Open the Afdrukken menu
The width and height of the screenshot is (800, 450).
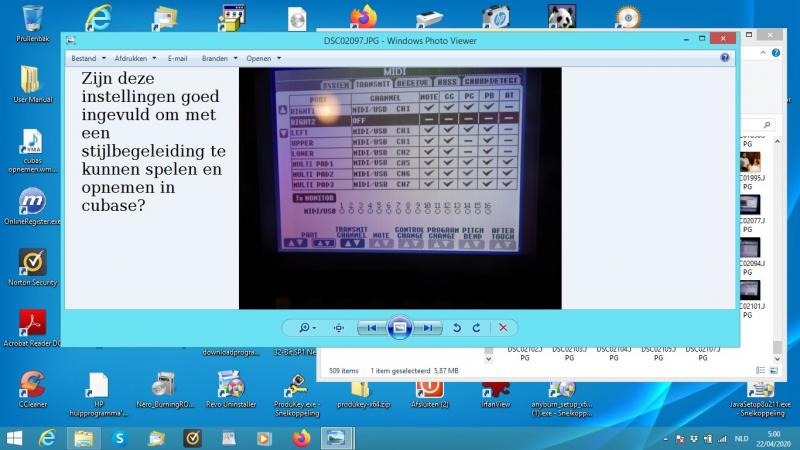tap(135, 59)
